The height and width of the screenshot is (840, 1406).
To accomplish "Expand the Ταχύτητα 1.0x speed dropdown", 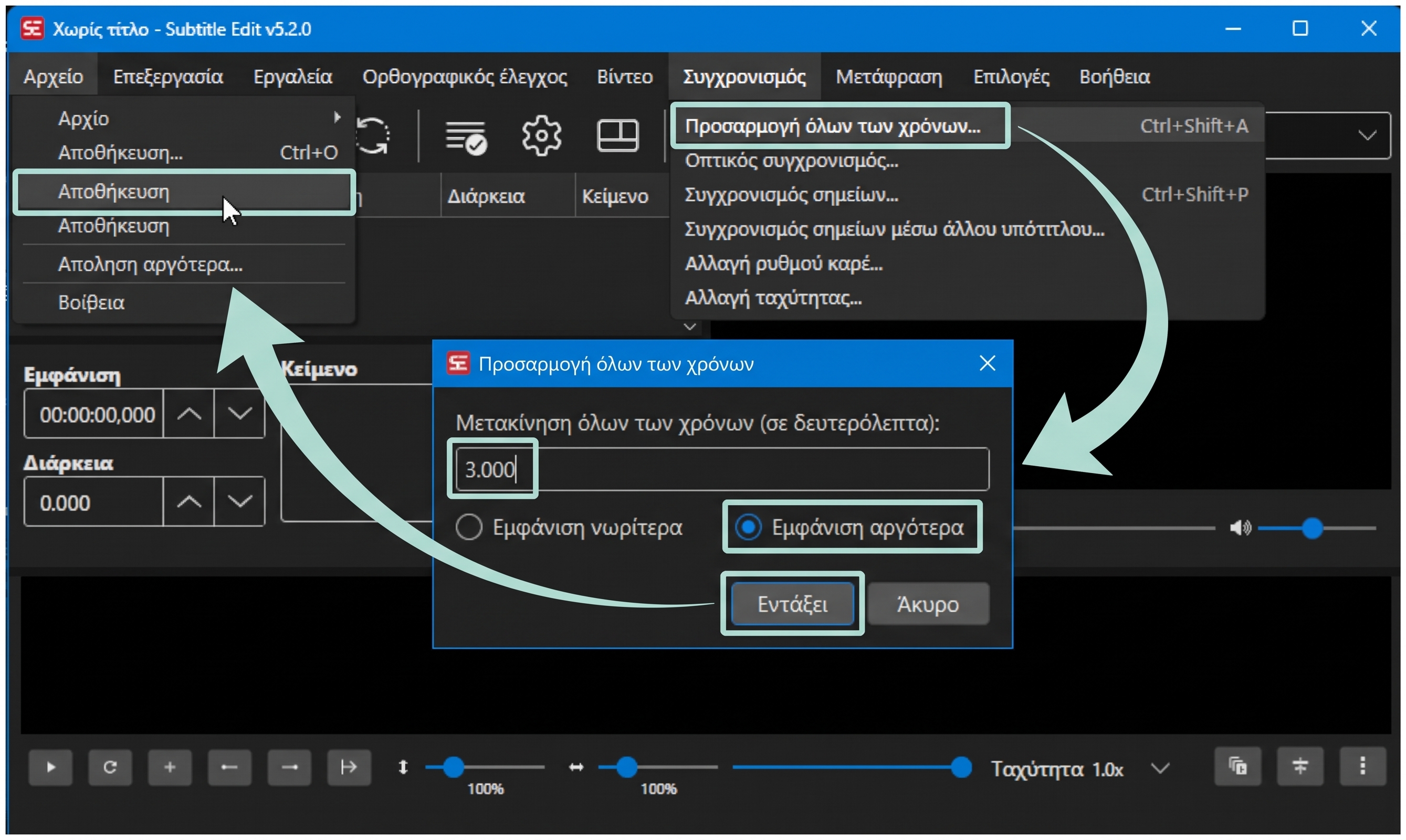I will [x=1160, y=769].
